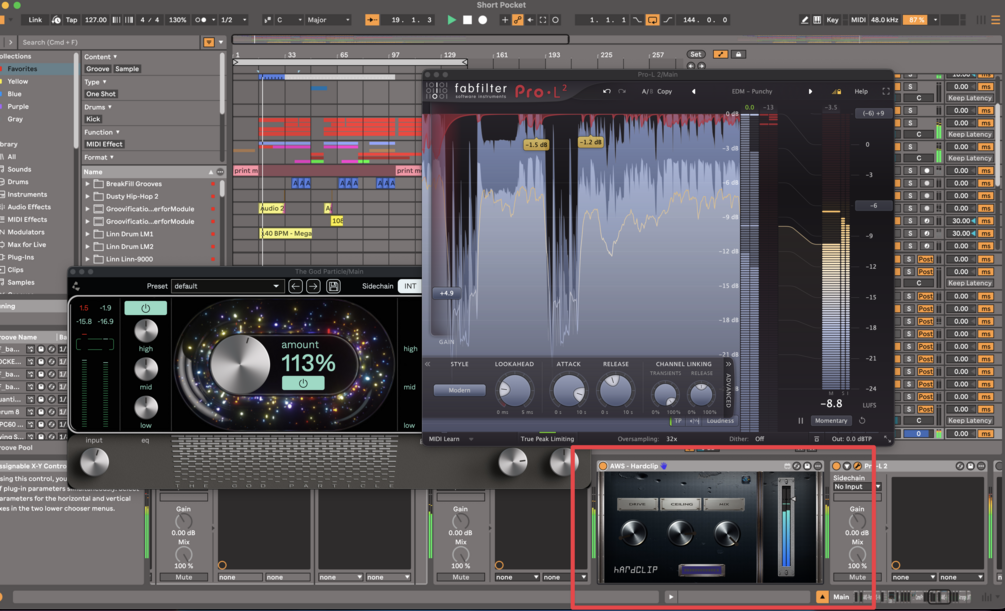Screen dimensions: 1005x611
Task: Click The God Particle previous preset arrow
Action: click(x=295, y=286)
